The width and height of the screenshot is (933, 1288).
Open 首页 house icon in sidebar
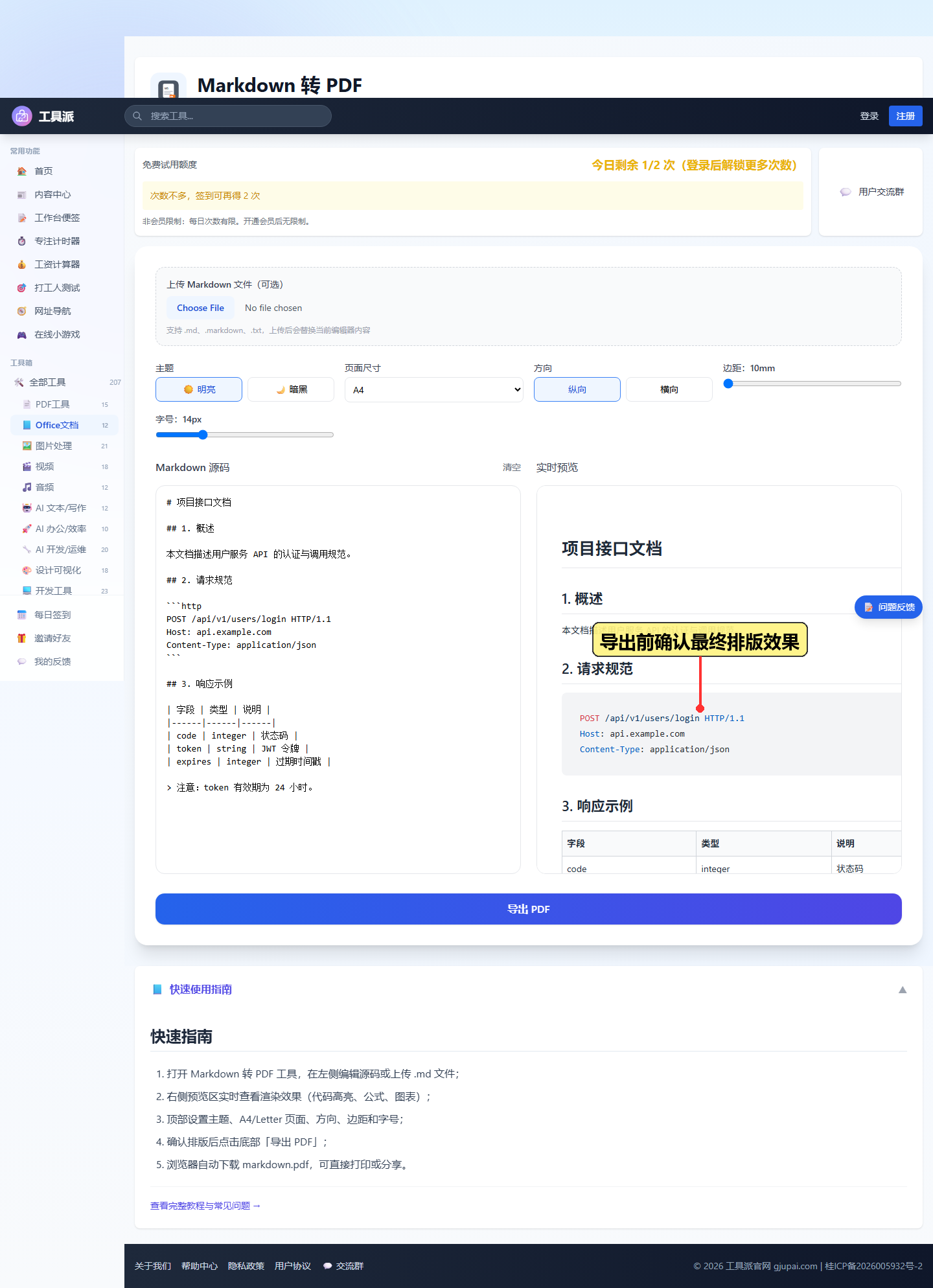[22, 171]
